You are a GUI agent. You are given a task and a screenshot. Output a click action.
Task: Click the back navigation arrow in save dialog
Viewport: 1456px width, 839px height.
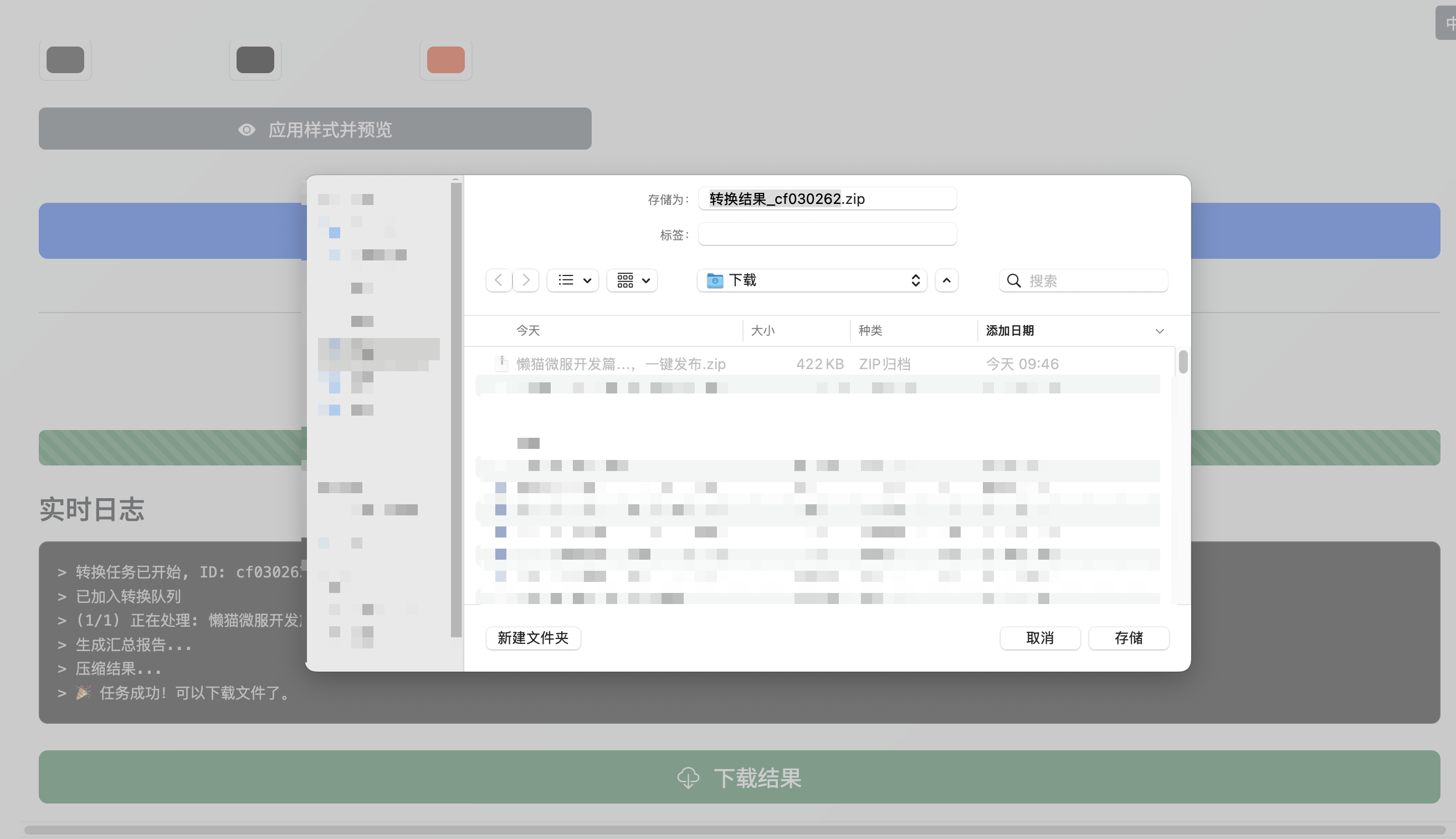[499, 280]
